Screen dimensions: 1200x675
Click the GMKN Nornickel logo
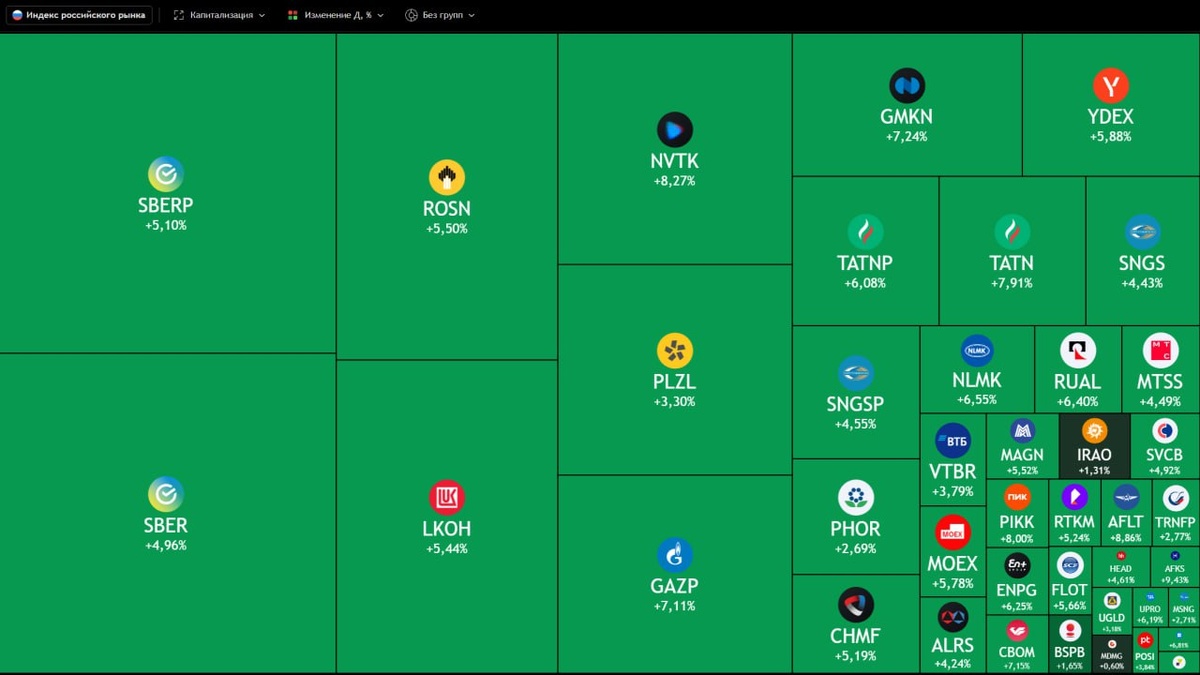click(x=907, y=86)
